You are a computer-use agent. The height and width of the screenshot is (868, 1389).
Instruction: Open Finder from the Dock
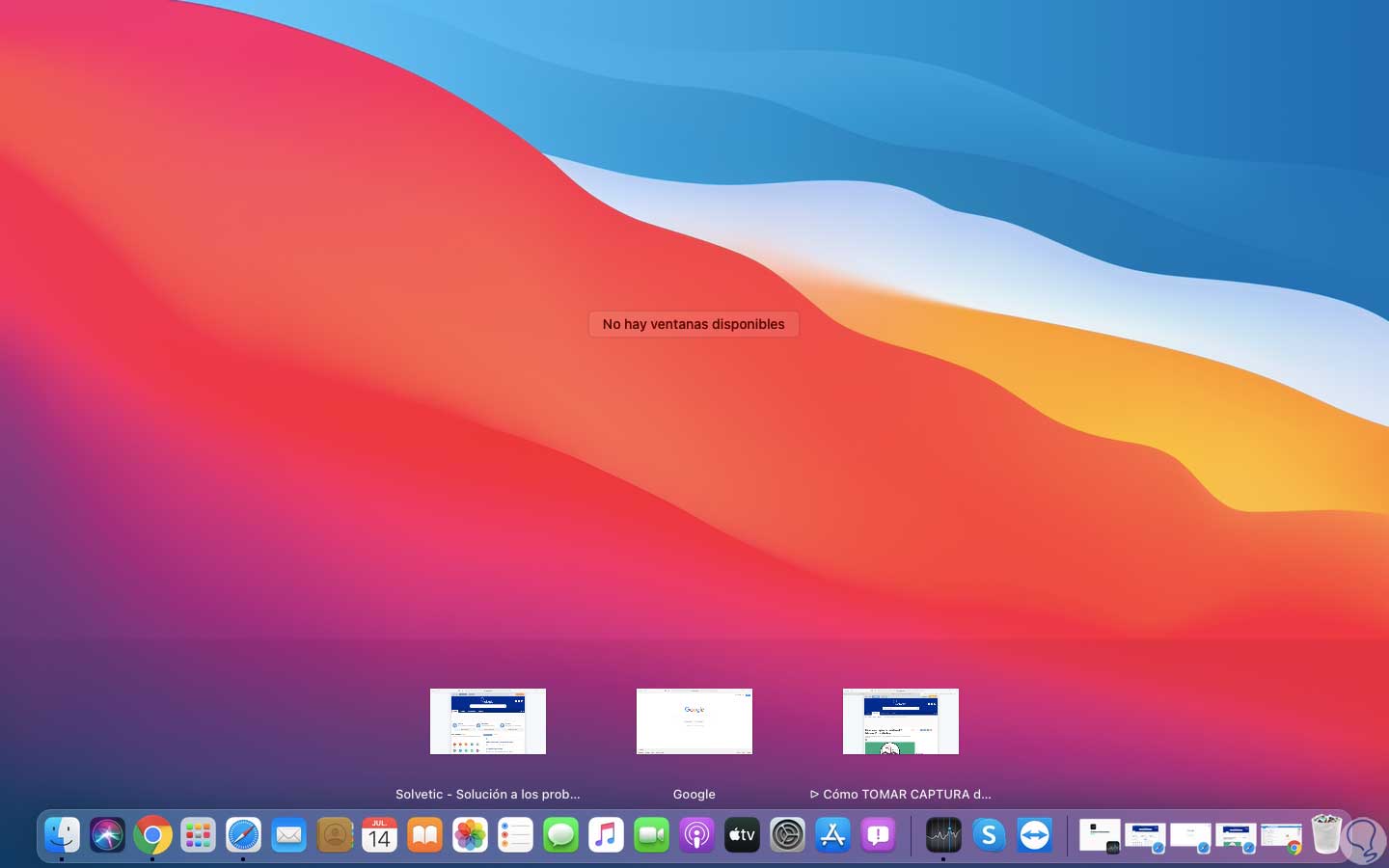[x=63, y=835]
